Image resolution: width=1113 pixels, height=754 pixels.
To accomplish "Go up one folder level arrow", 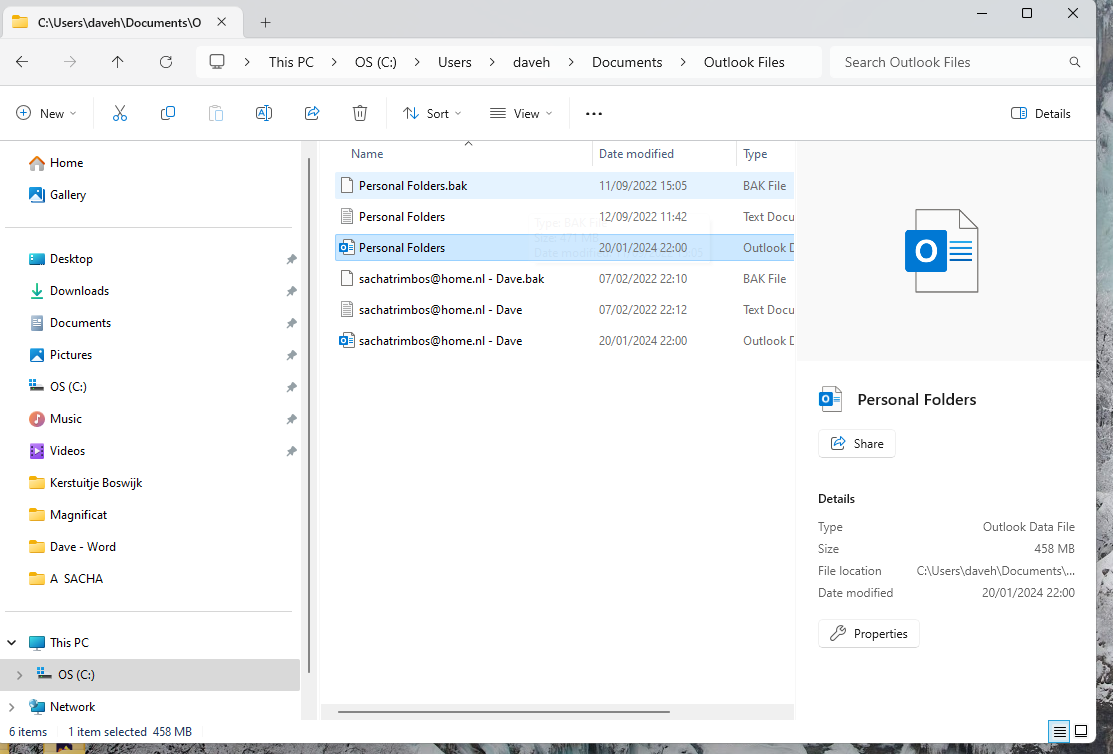I will coord(118,62).
